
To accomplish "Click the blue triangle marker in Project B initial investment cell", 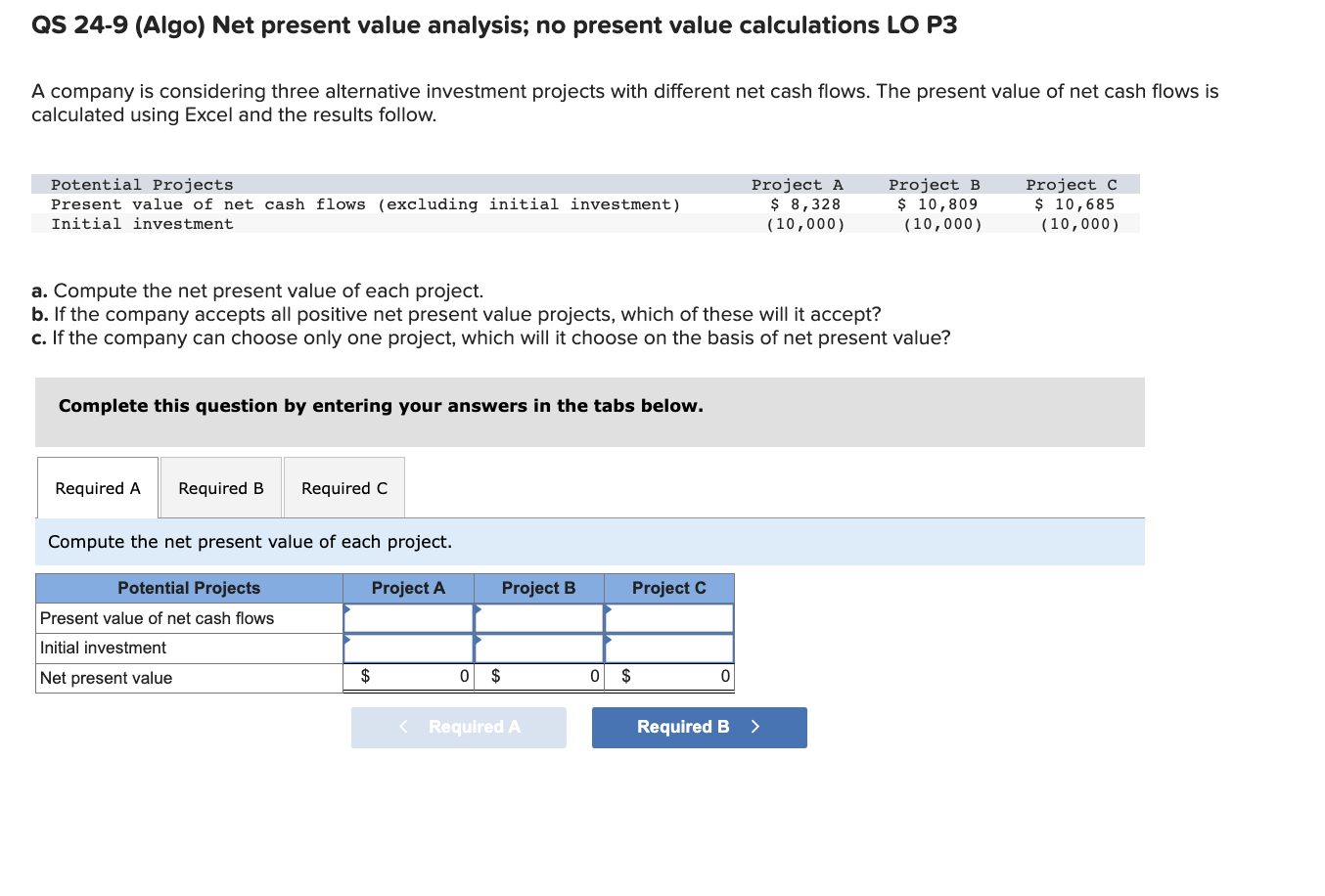I will [478, 641].
